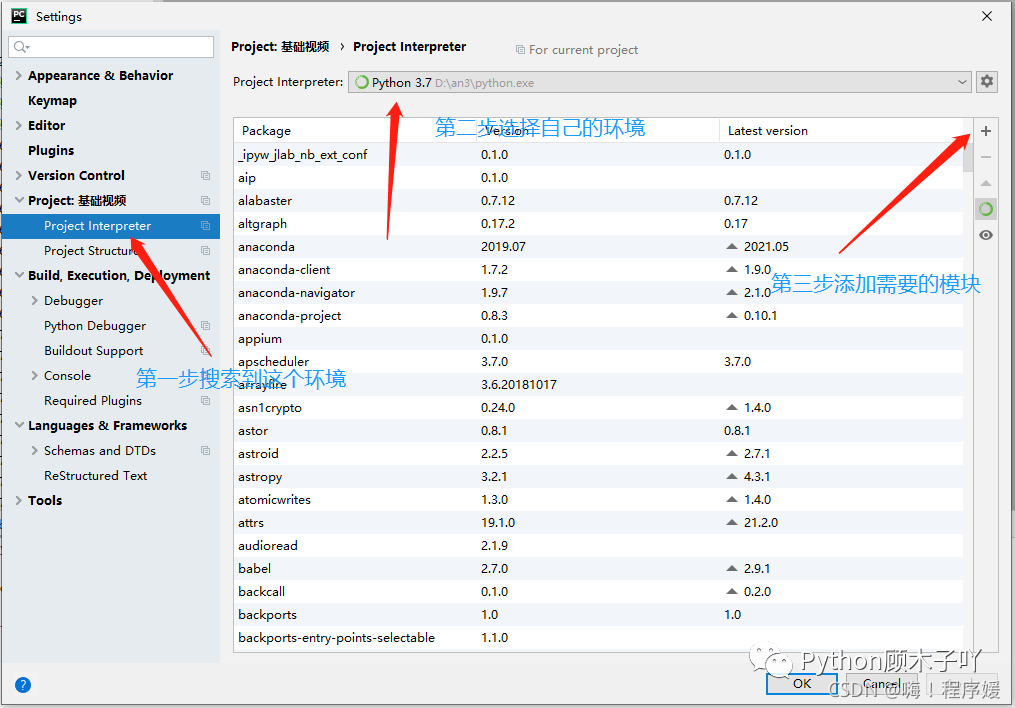1015x708 pixels.
Task: Click the For current project icon
Action: 520,50
